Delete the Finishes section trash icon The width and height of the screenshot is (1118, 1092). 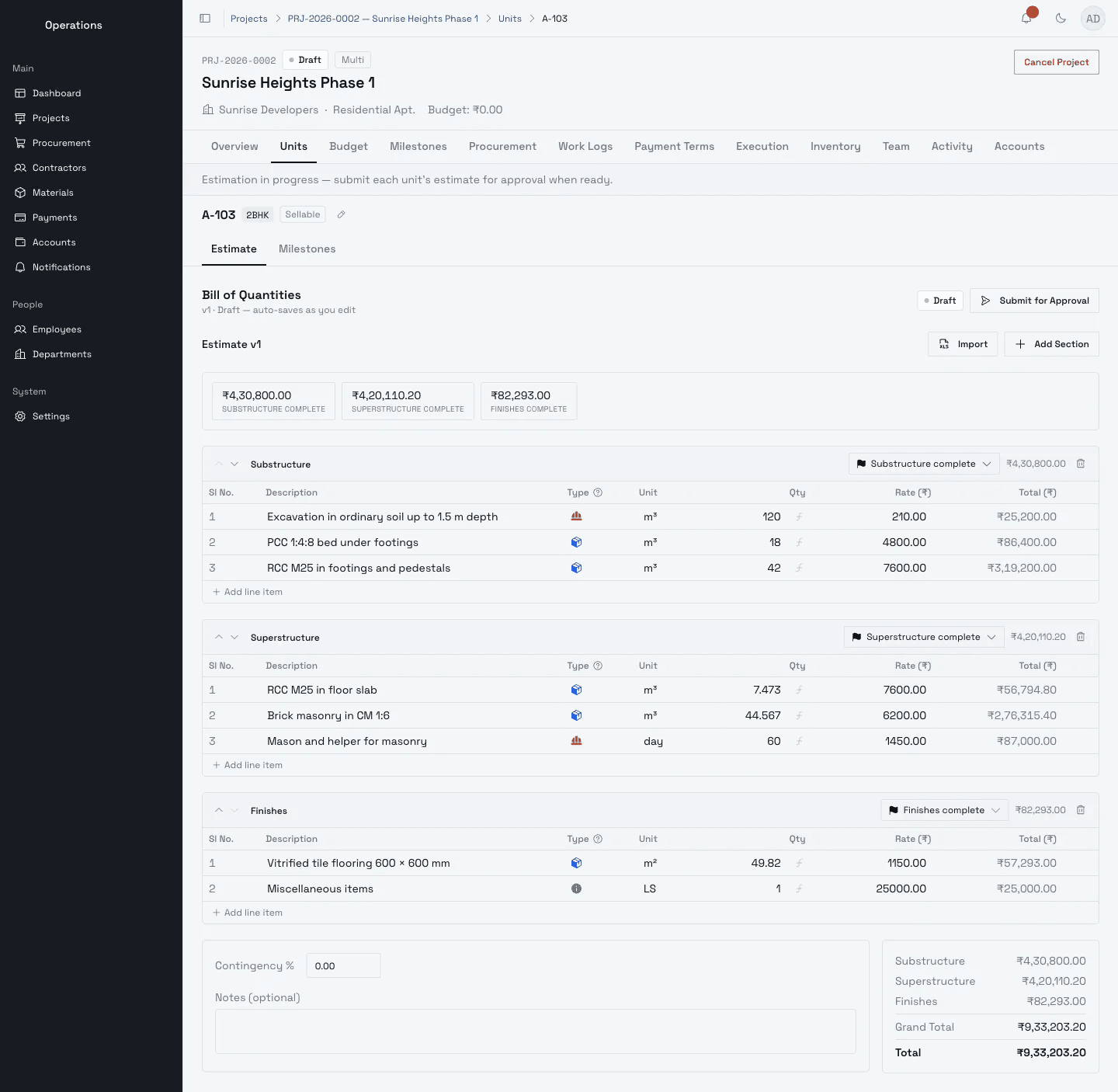coord(1081,810)
